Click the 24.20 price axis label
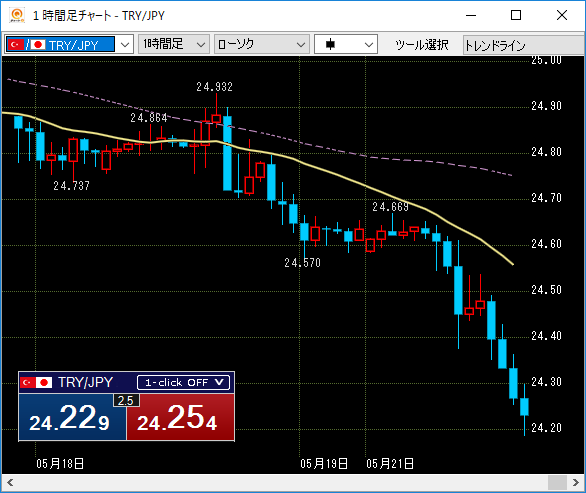This screenshot has height=493, width=586. click(546, 428)
